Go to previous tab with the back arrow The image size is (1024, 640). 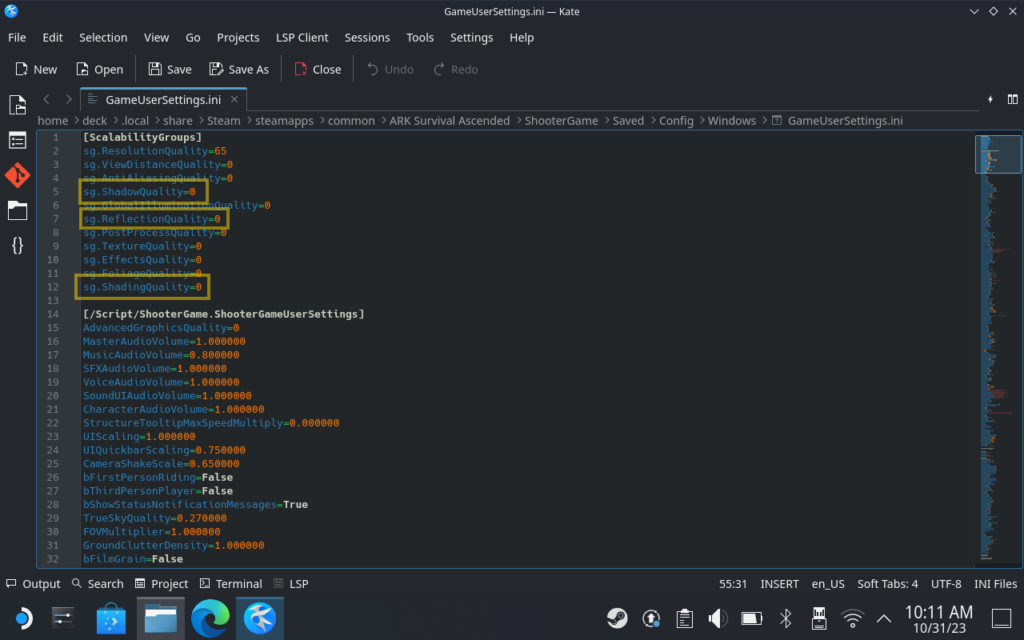(x=46, y=99)
